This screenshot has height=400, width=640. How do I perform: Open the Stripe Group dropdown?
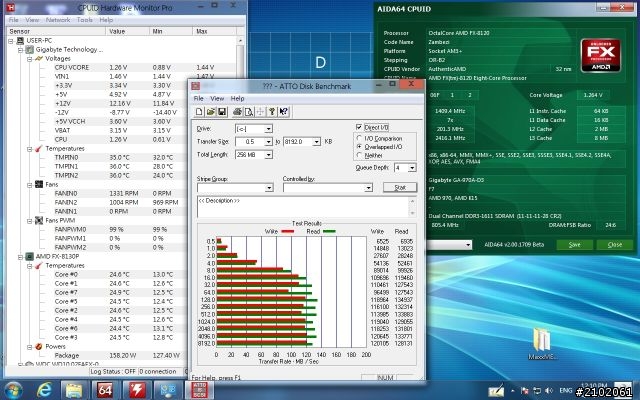click(269, 188)
